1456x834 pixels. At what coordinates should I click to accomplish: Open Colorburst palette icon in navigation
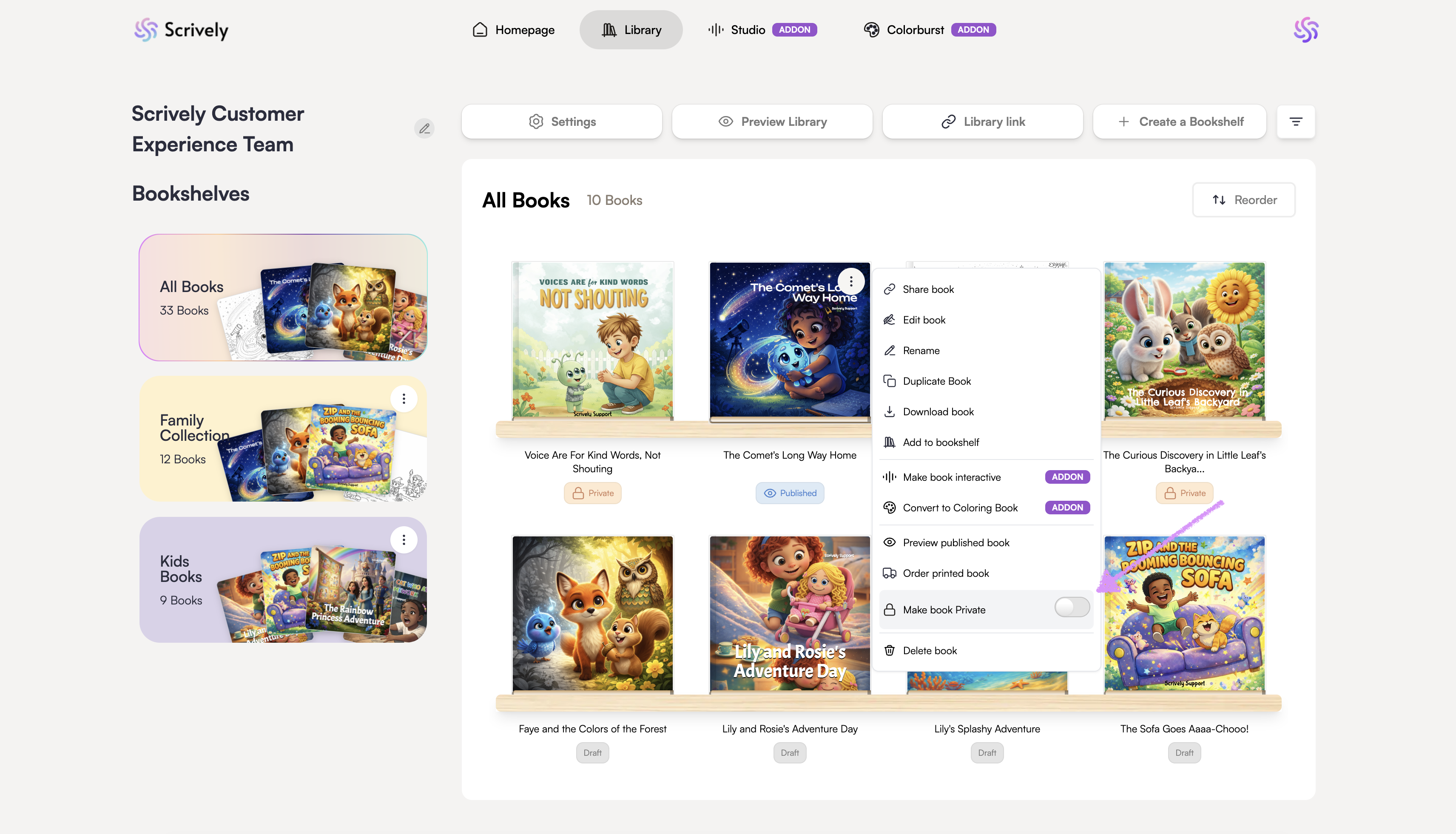point(872,30)
